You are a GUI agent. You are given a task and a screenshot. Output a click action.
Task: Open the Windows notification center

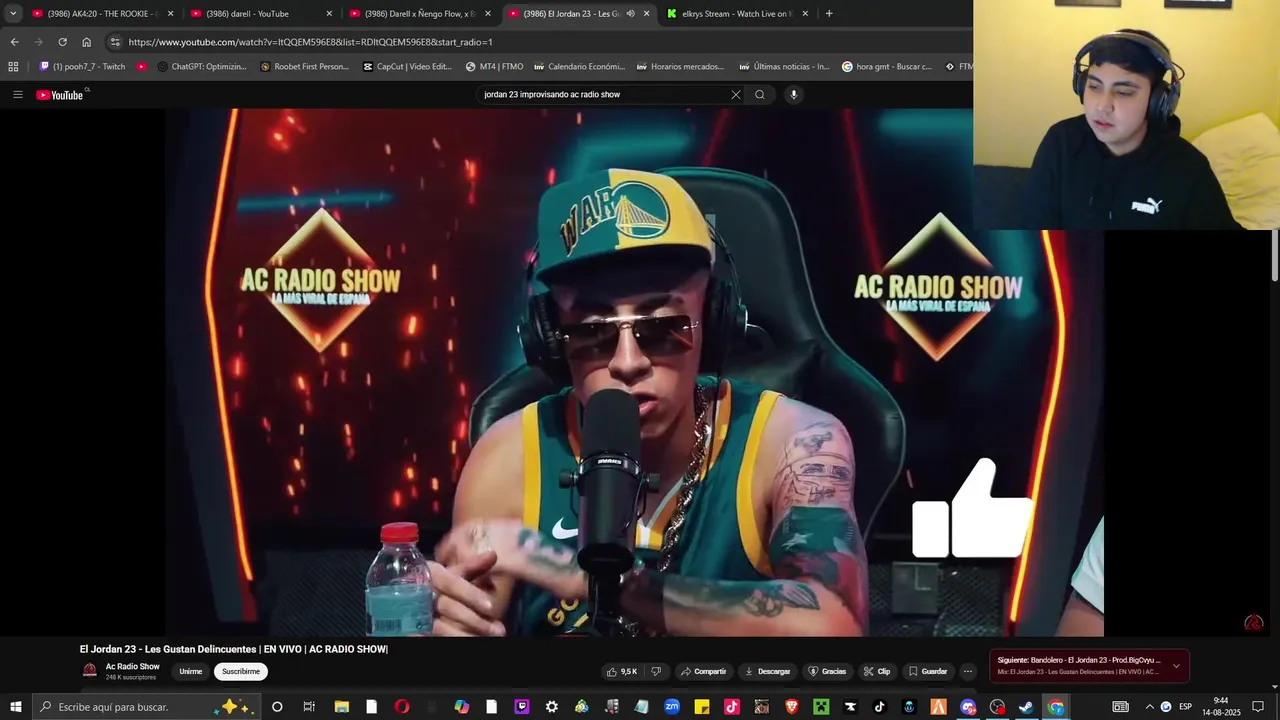point(1258,707)
